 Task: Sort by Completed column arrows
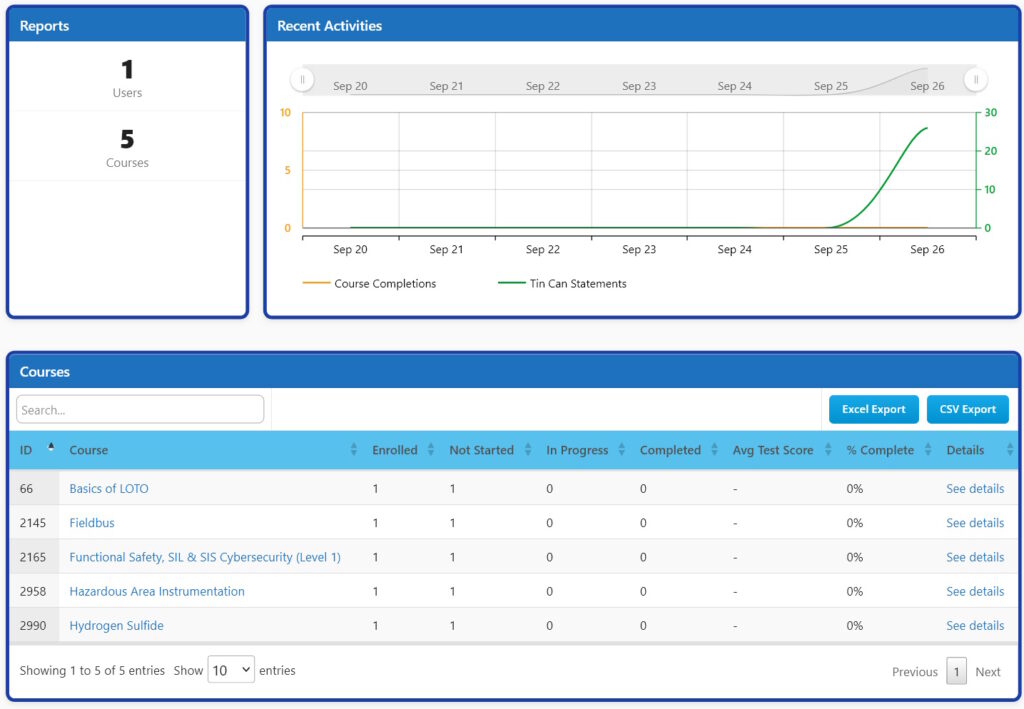tap(714, 450)
